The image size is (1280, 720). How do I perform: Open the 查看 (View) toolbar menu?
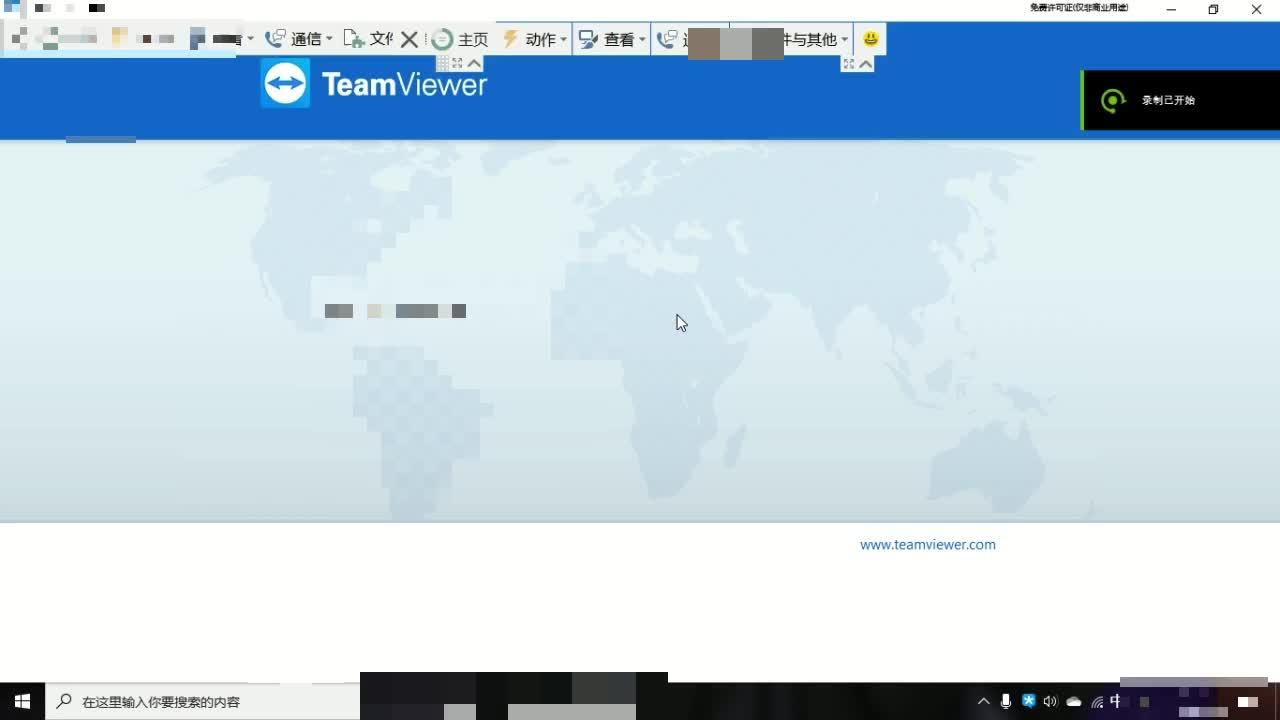[x=612, y=39]
